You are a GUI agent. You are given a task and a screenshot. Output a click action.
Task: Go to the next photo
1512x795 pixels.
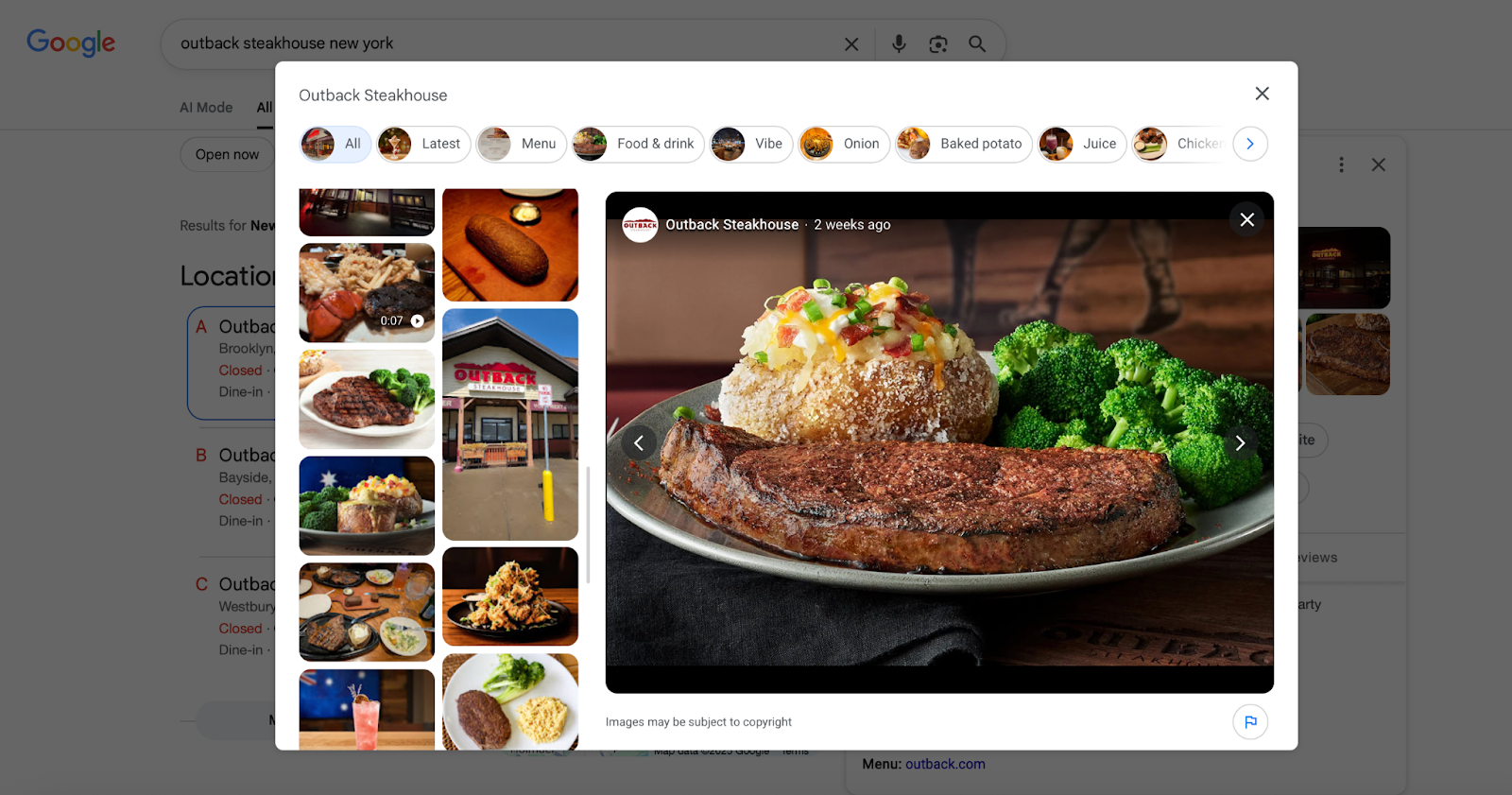[x=1240, y=442]
